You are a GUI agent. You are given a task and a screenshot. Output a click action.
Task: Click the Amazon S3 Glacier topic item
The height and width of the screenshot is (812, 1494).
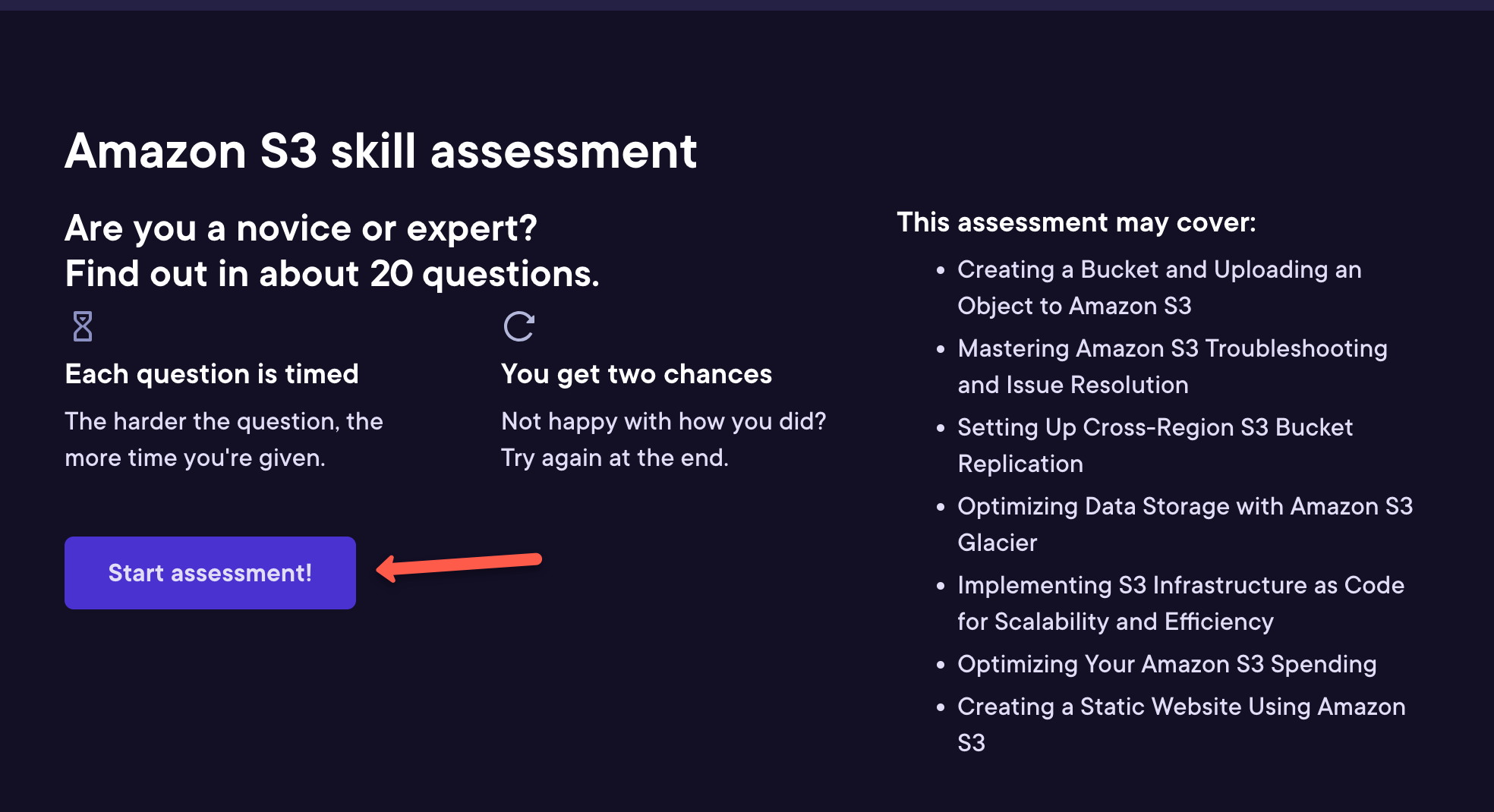click(x=1185, y=524)
